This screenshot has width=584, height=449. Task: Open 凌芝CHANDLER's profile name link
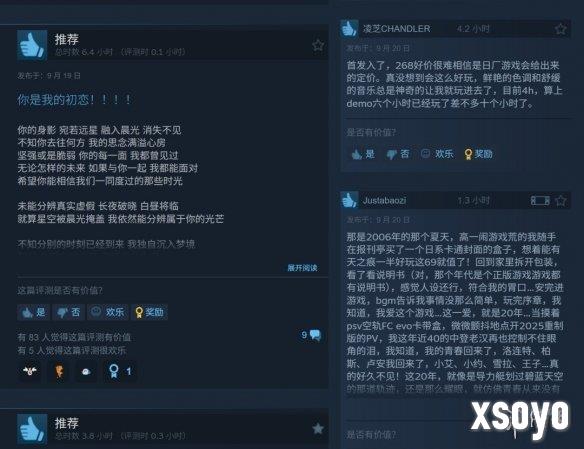pos(397,29)
